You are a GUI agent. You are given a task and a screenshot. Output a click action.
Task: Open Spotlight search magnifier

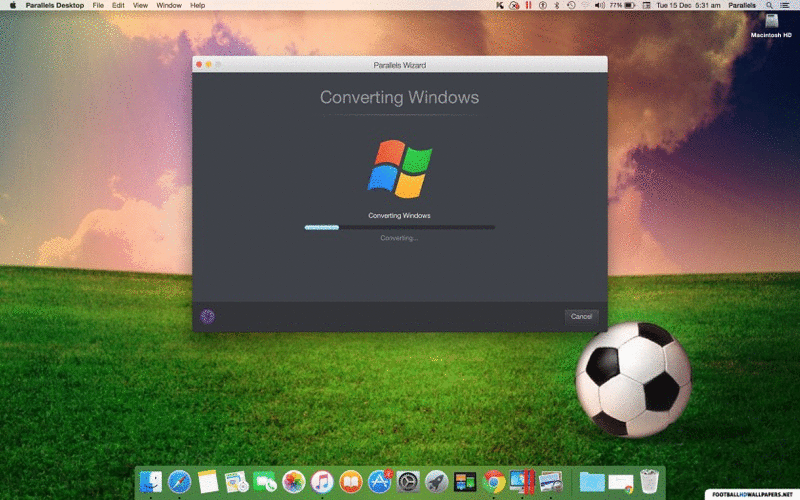769,5
